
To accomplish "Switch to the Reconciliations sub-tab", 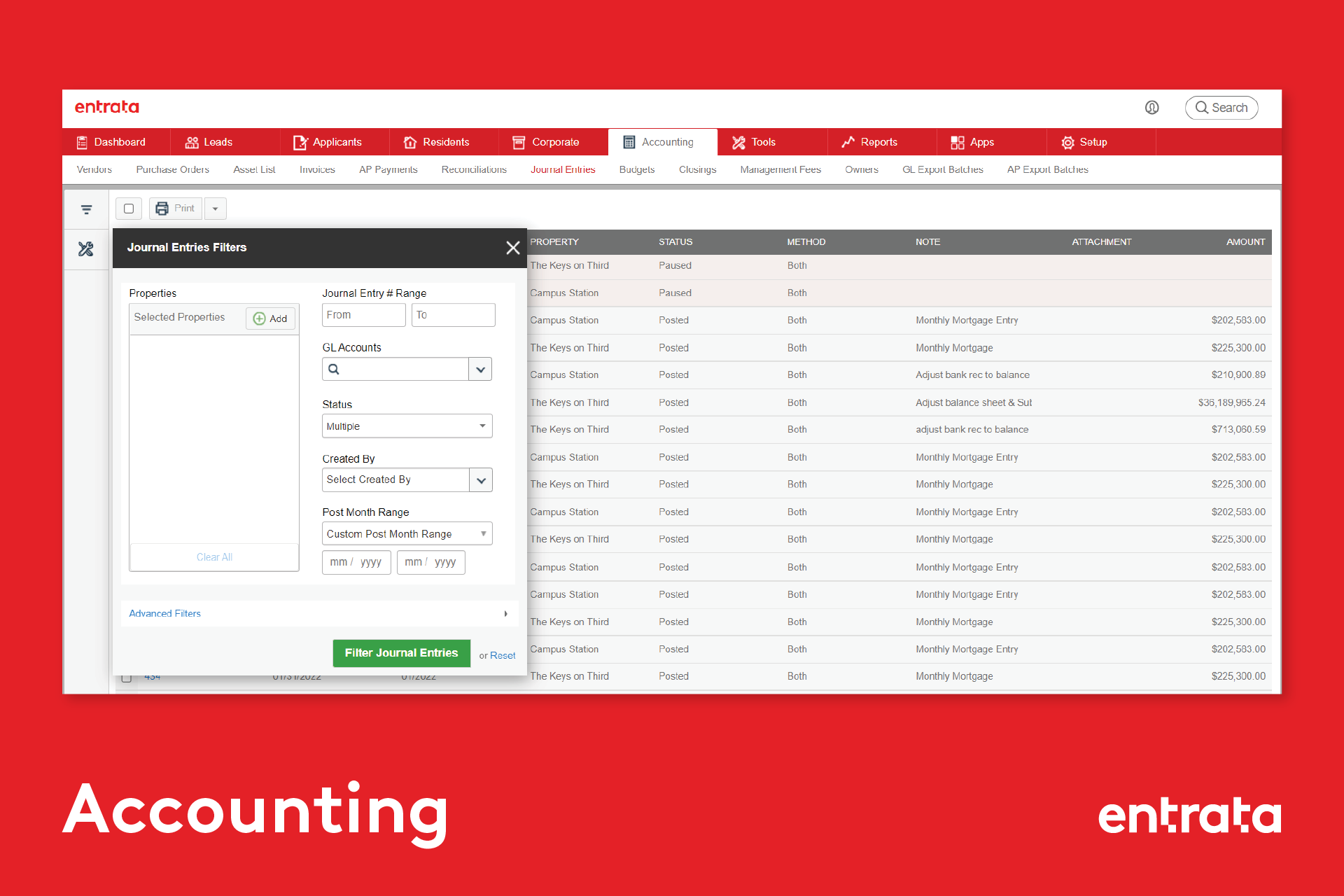I will pyautogui.click(x=473, y=169).
